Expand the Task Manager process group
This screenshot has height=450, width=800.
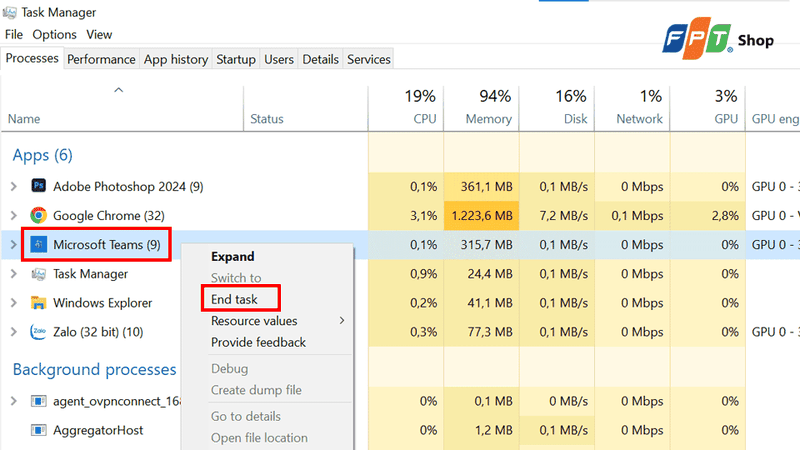pos(14,274)
